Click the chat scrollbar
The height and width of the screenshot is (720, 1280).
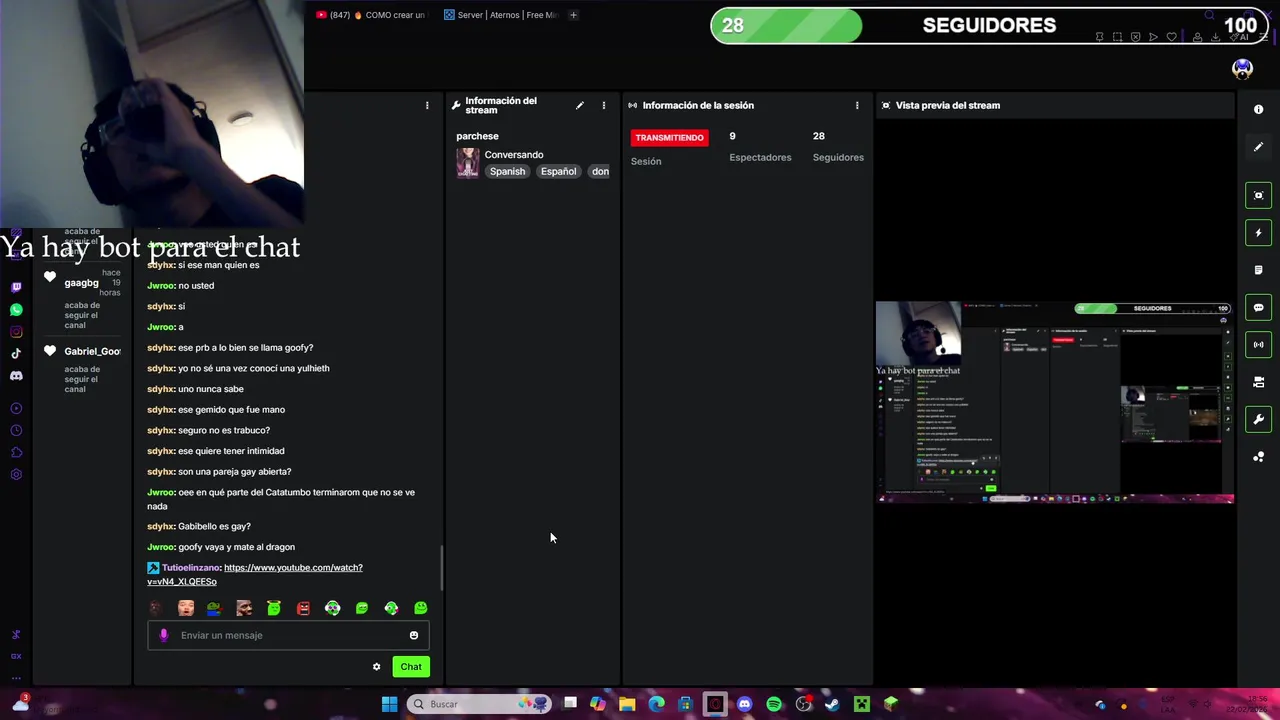pyautogui.click(x=442, y=568)
